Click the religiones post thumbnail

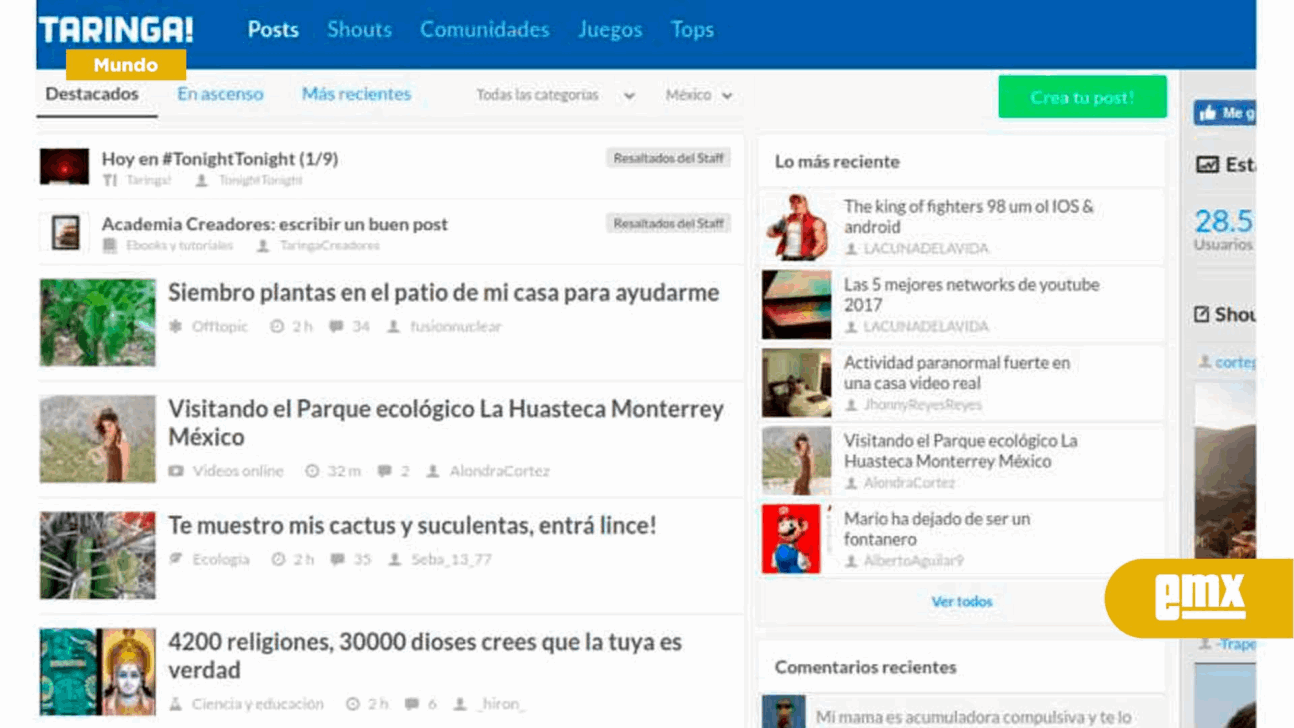98,672
